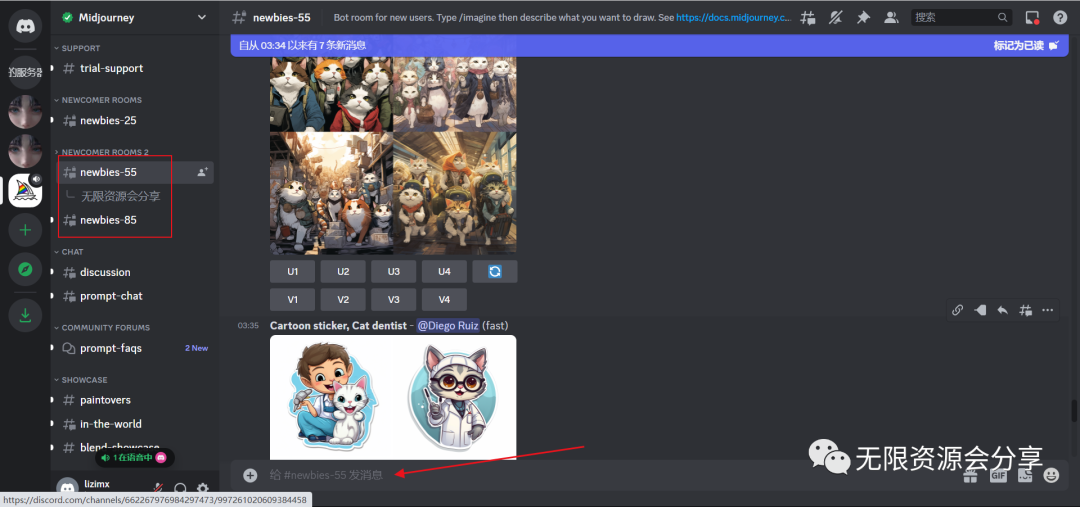Collapse the NEWCOMER ROOMS category
1080x507 pixels.
point(101,100)
